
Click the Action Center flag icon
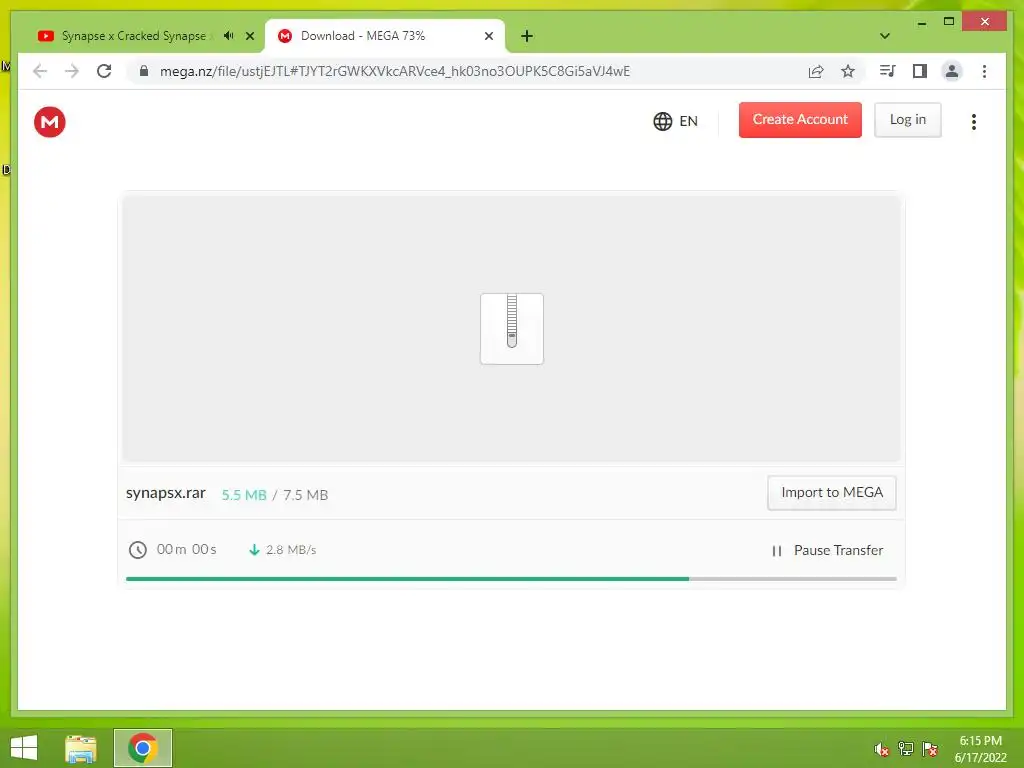pyautogui.click(x=930, y=749)
